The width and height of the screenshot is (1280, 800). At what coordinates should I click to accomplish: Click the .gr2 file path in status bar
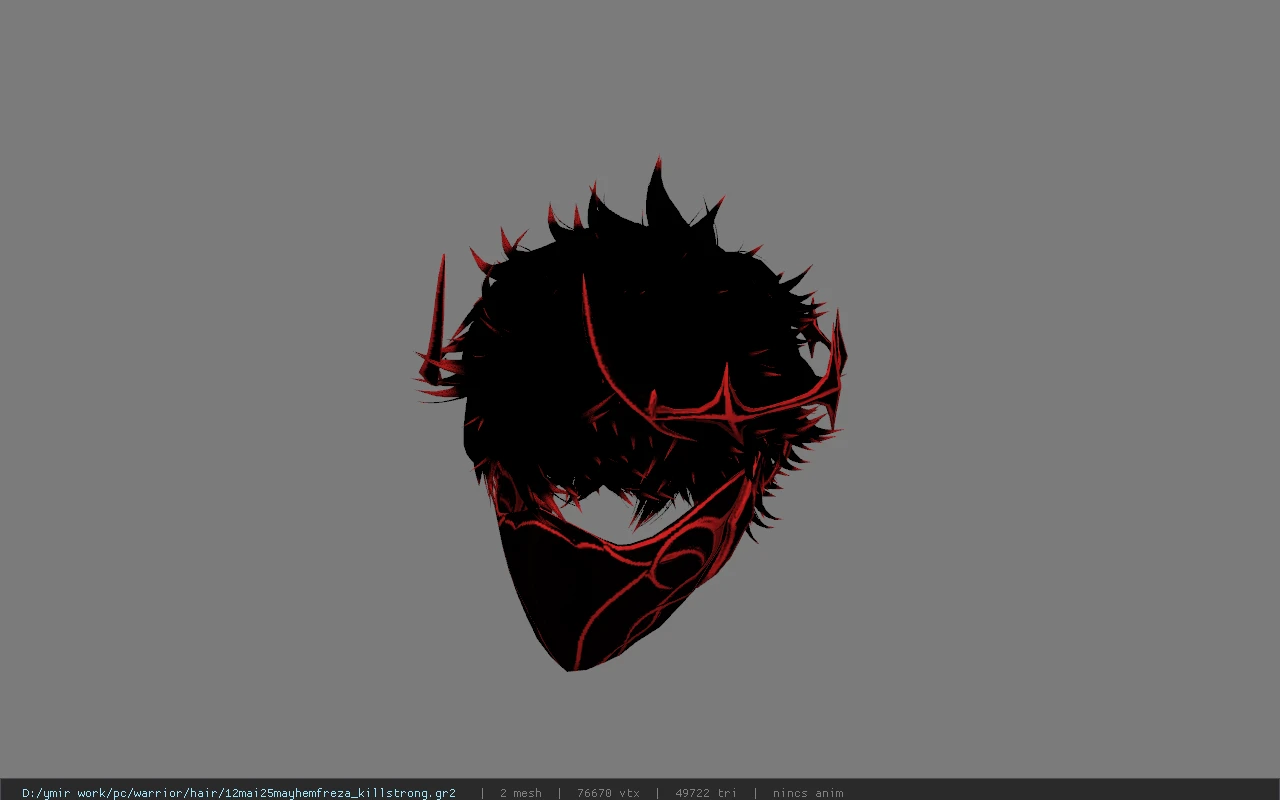[239, 793]
